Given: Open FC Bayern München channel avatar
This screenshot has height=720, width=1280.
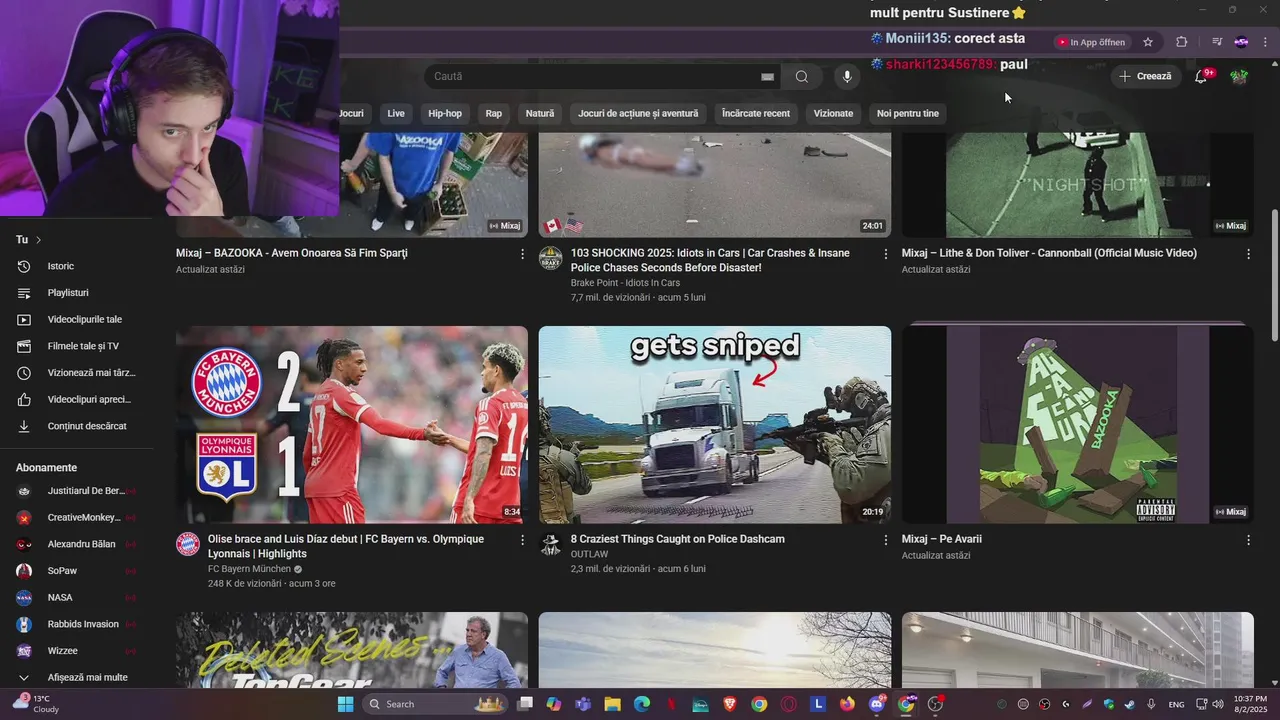Looking at the screenshot, I should point(188,544).
